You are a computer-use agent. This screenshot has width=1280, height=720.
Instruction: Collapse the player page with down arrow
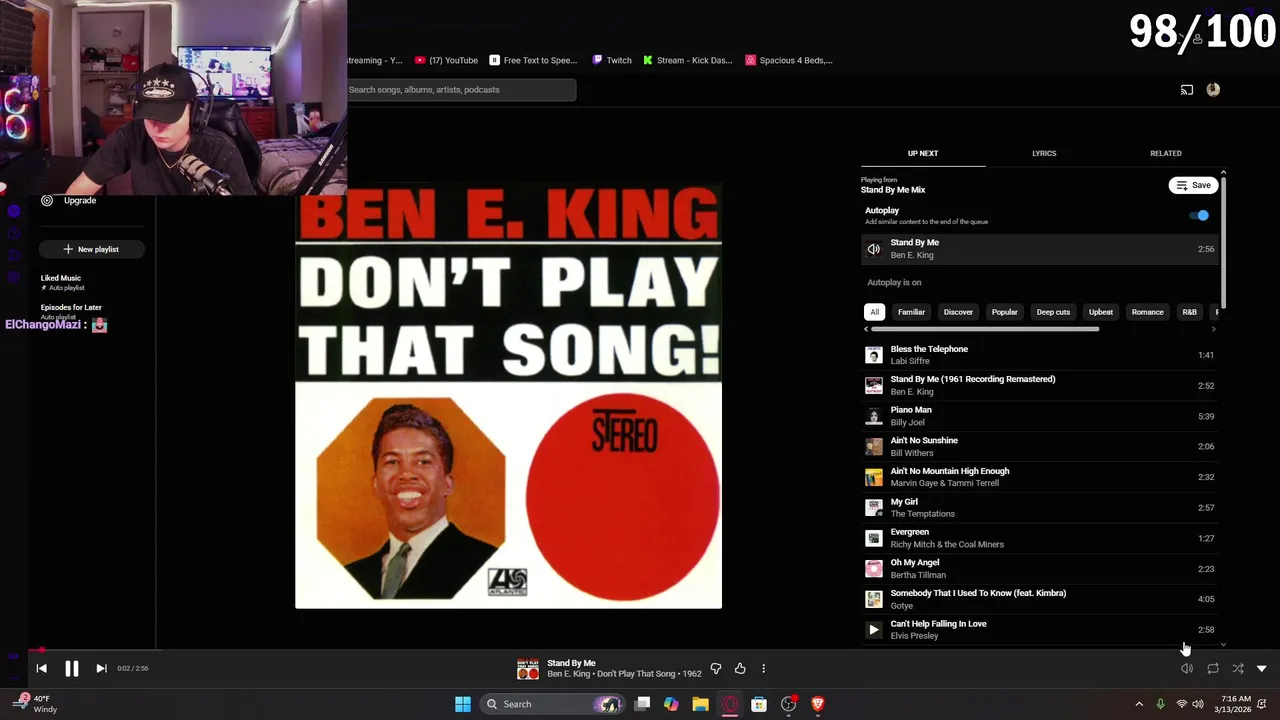pyautogui.click(x=1262, y=668)
